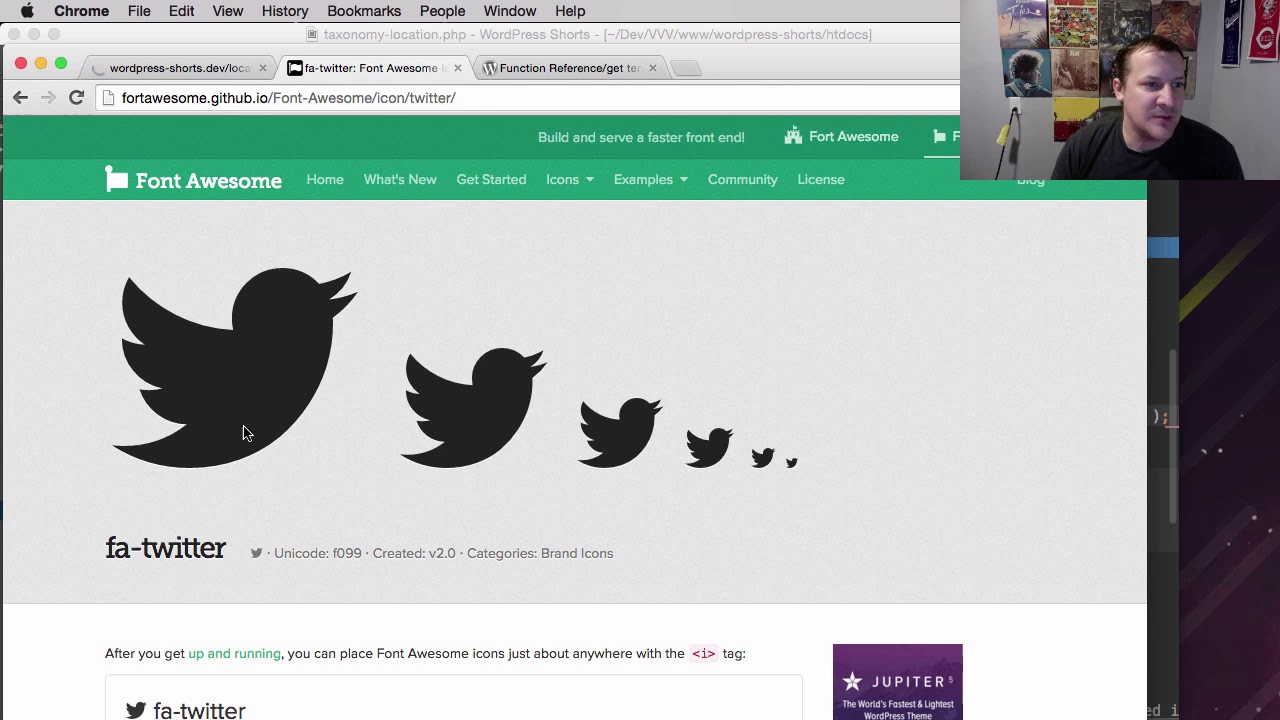This screenshot has height=720, width=1280.
Task: Click the Font Awesome flag logo
Action: coord(117,179)
